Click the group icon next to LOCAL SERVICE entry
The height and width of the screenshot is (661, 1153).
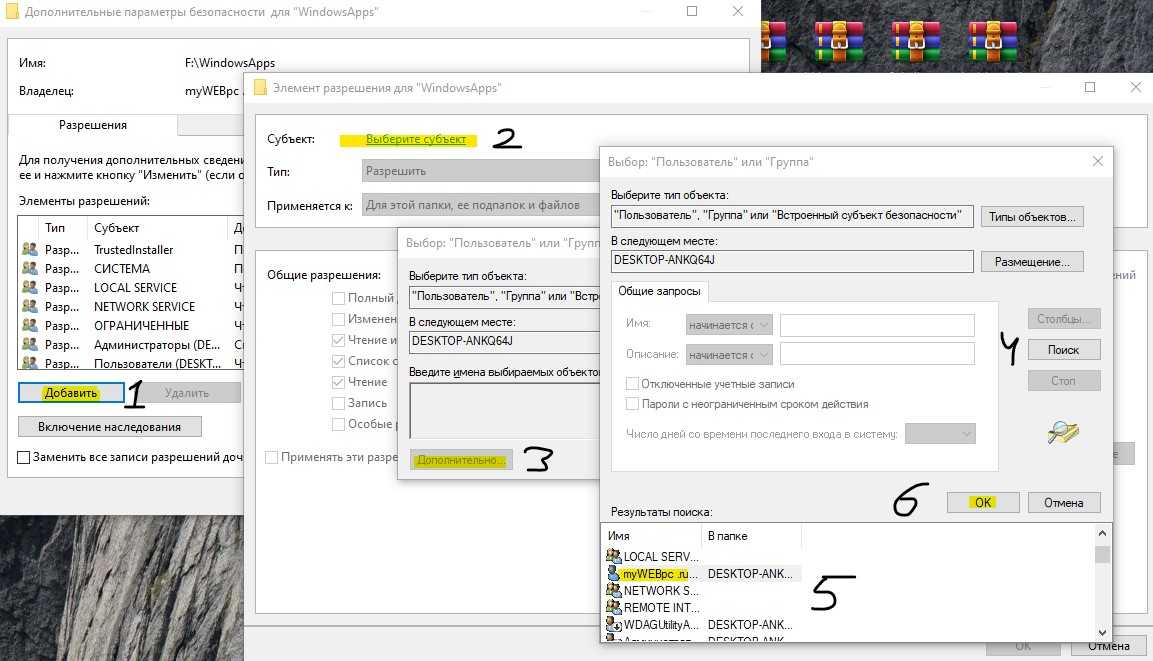[29, 288]
